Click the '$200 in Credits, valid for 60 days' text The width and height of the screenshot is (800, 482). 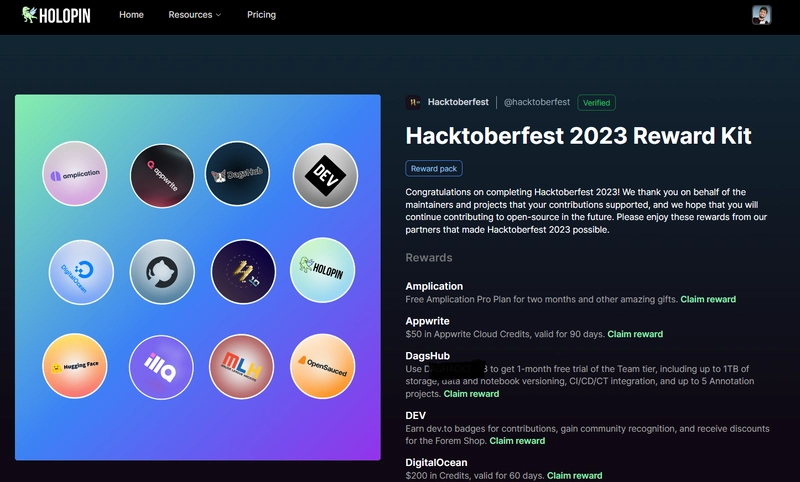coord(475,475)
